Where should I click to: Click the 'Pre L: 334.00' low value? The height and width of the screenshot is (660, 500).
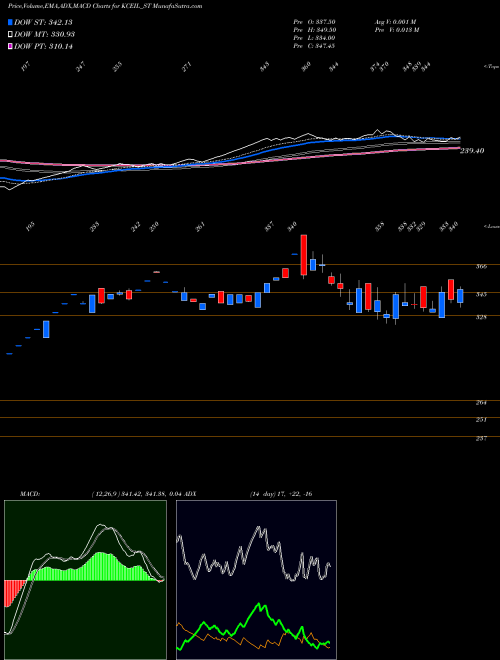point(314,38)
